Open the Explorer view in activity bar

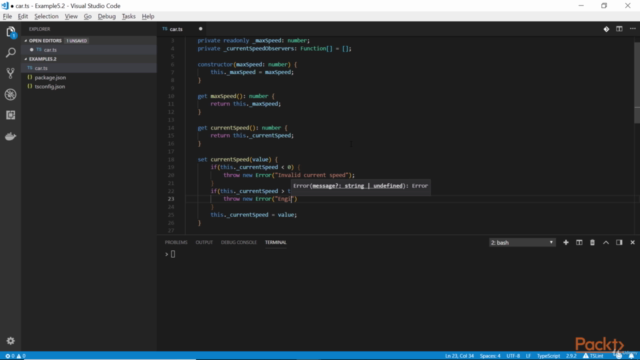pyautogui.click(x=11, y=32)
